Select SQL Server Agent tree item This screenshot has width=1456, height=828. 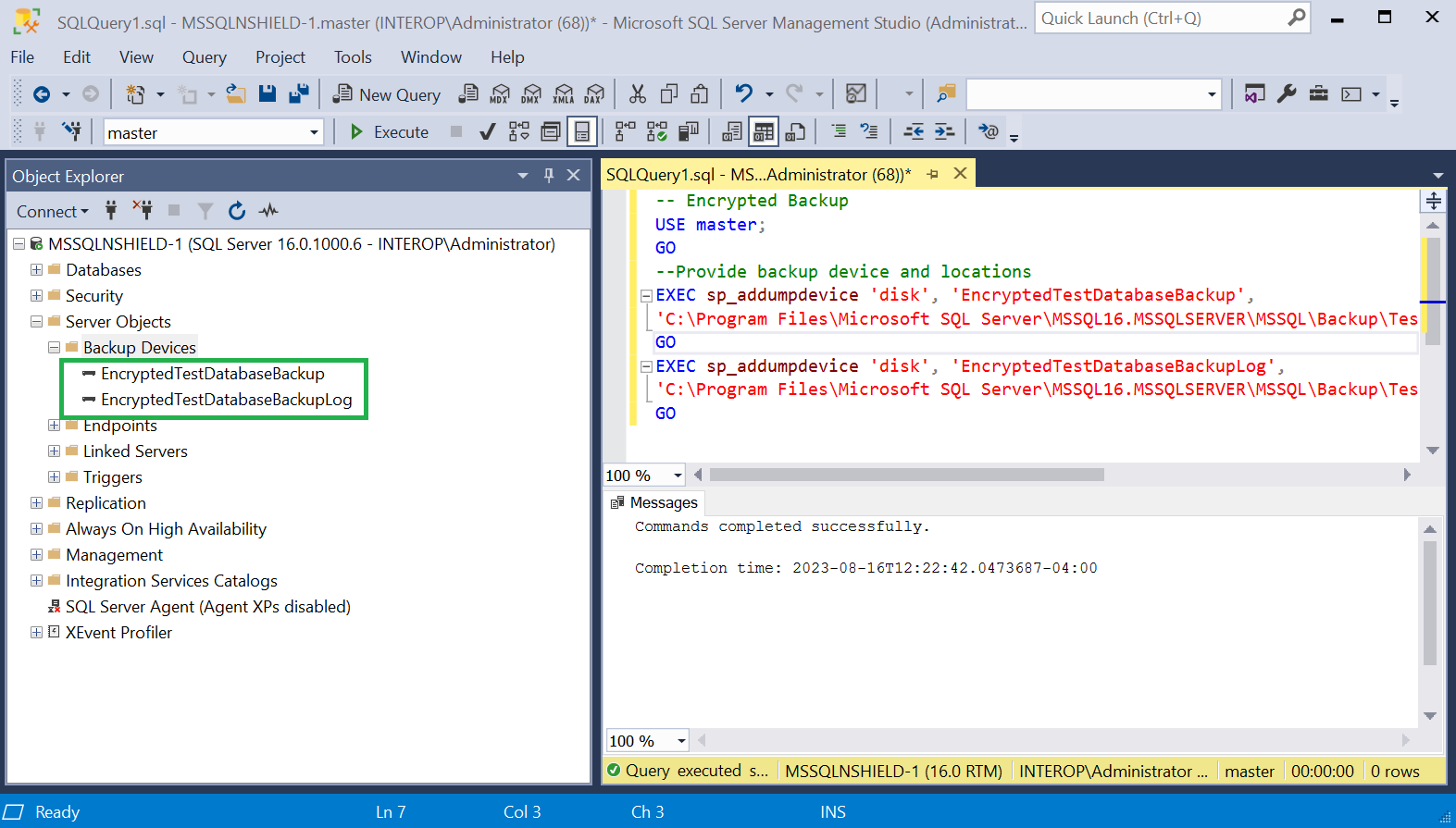pos(208,607)
